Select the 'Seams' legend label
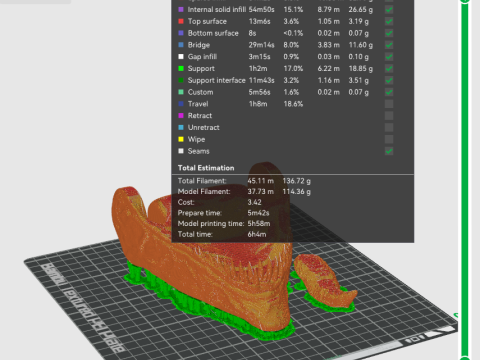This screenshot has height=360, width=480. (x=198, y=151)
